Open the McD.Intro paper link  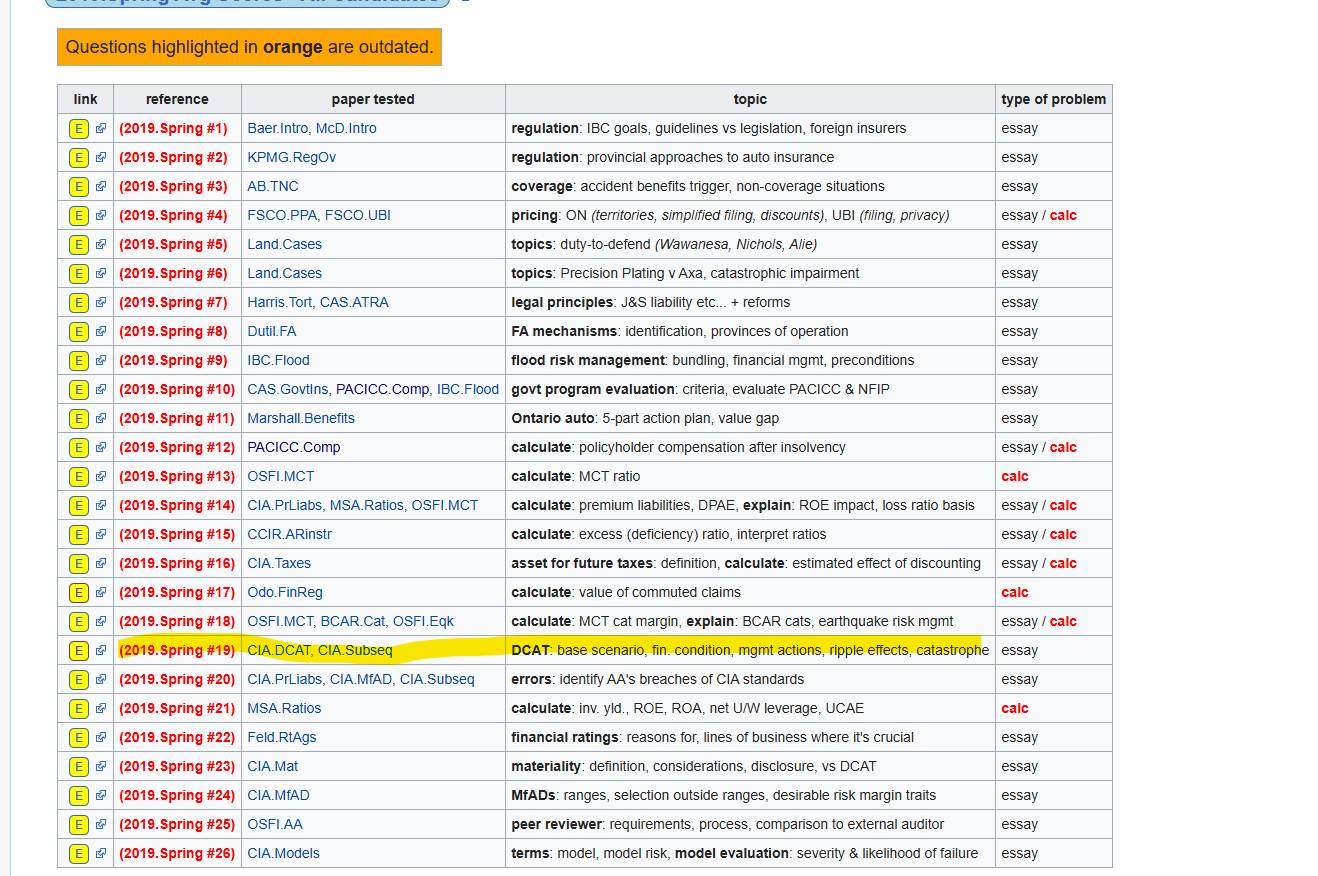coord(346,128)
